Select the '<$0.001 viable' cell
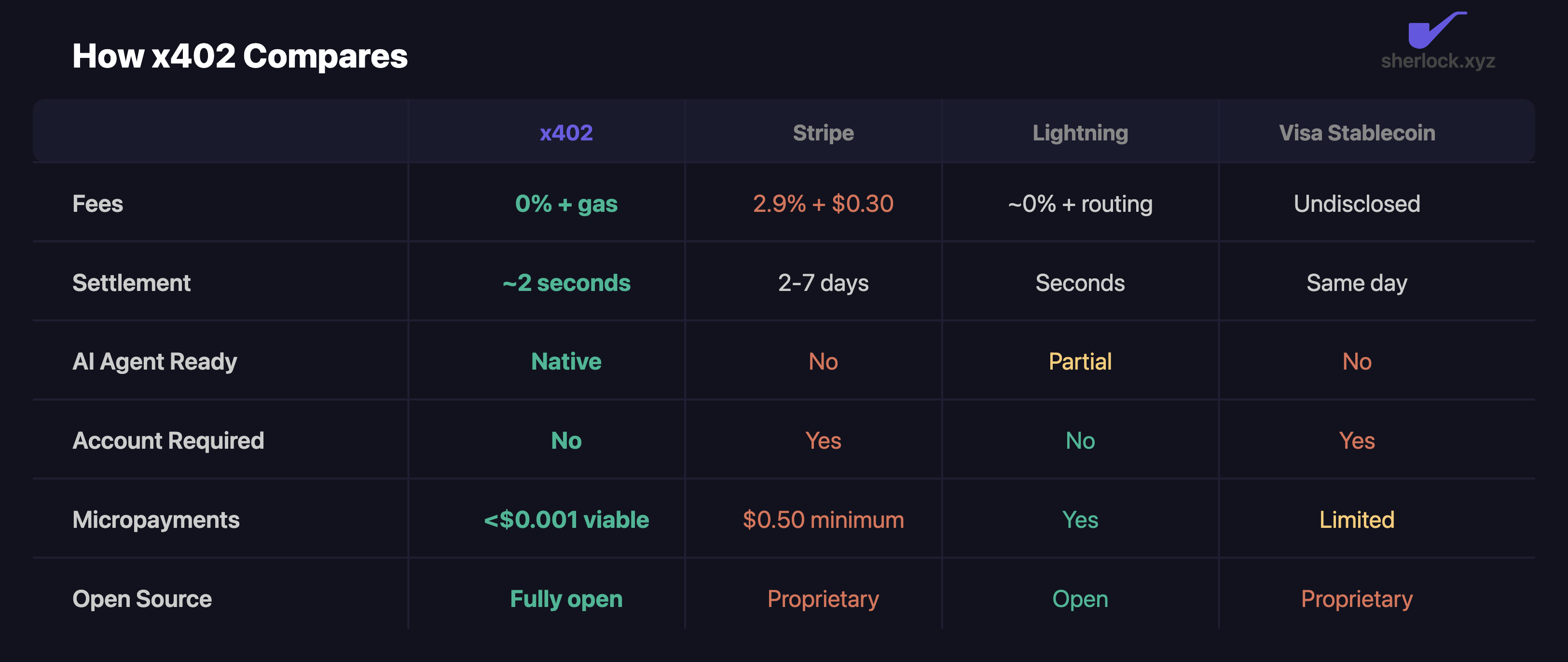The width and height of the screenshot is (1568, 662). click(x=566, y=520)
